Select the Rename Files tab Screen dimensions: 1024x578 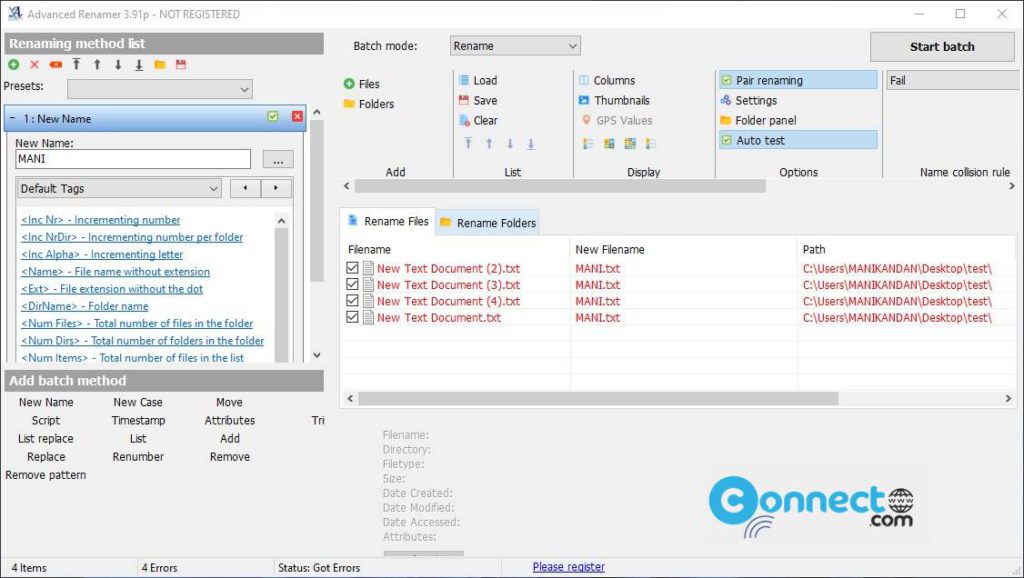coord(395,222)
